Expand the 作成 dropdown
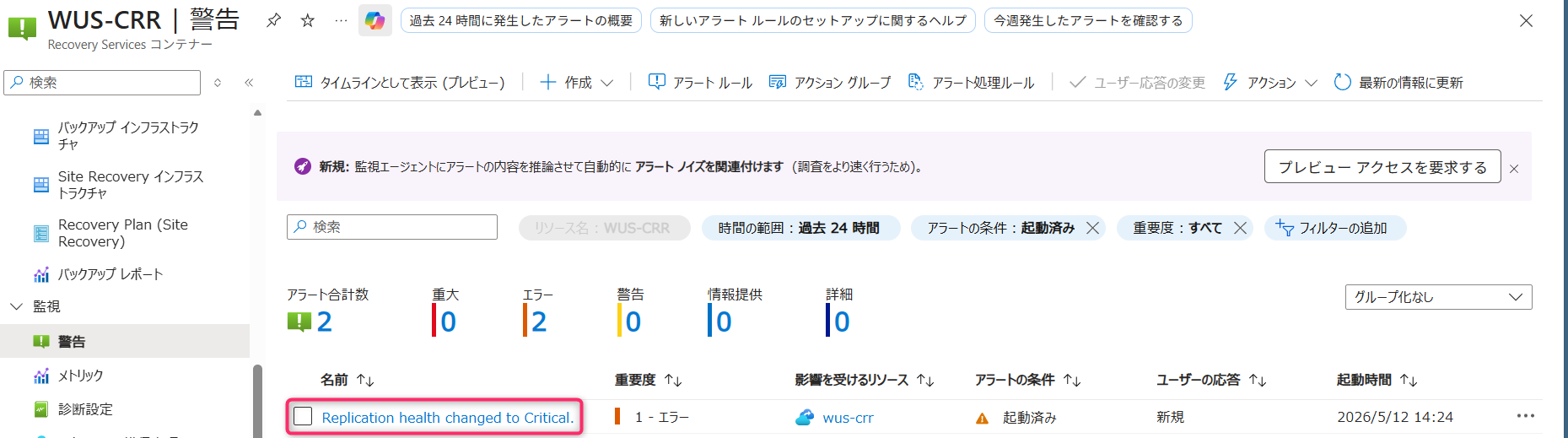Viewport: 1568px width, 438px height. [x=577, y=83]
